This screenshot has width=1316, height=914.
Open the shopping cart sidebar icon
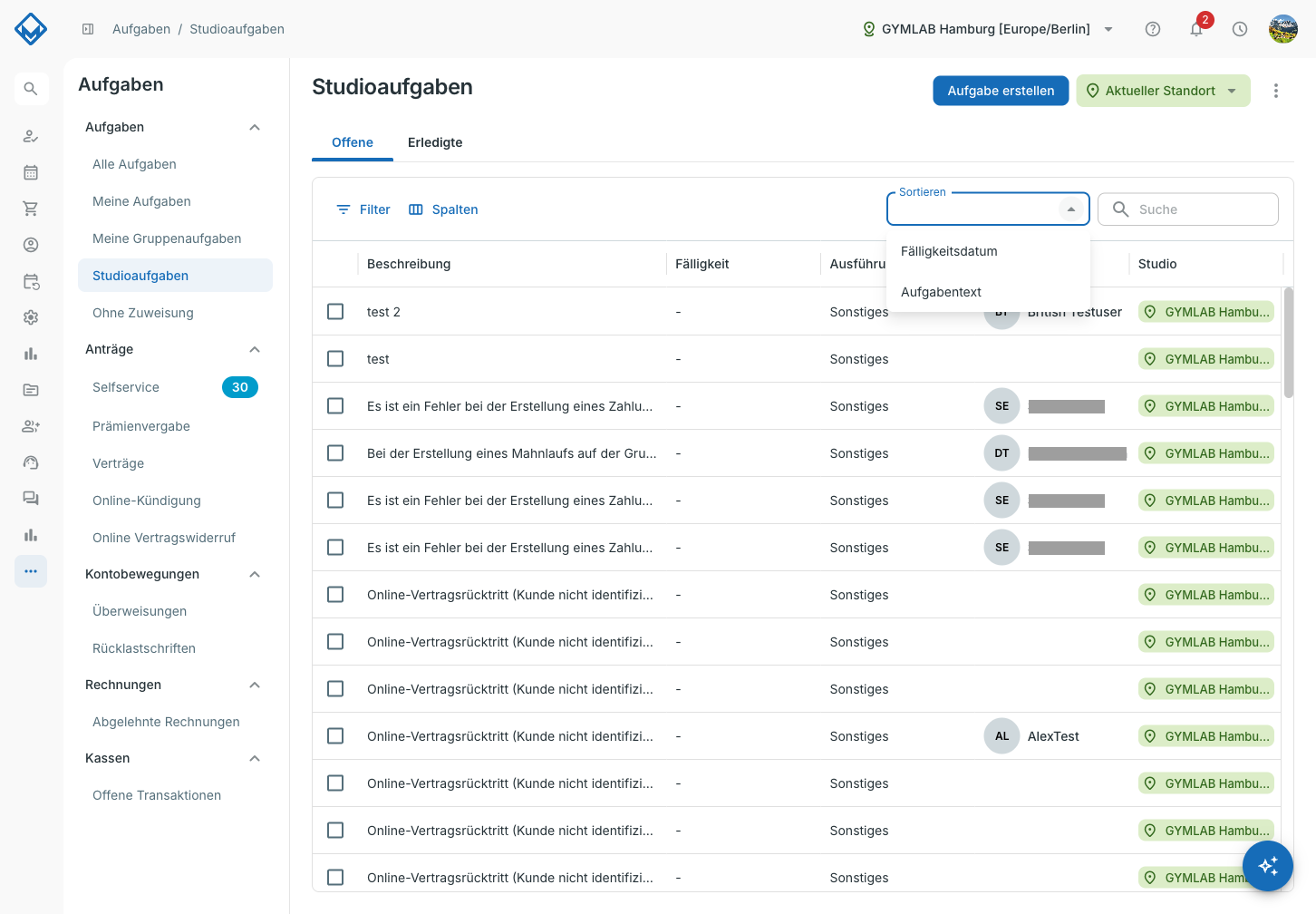(x=31, y=209)
